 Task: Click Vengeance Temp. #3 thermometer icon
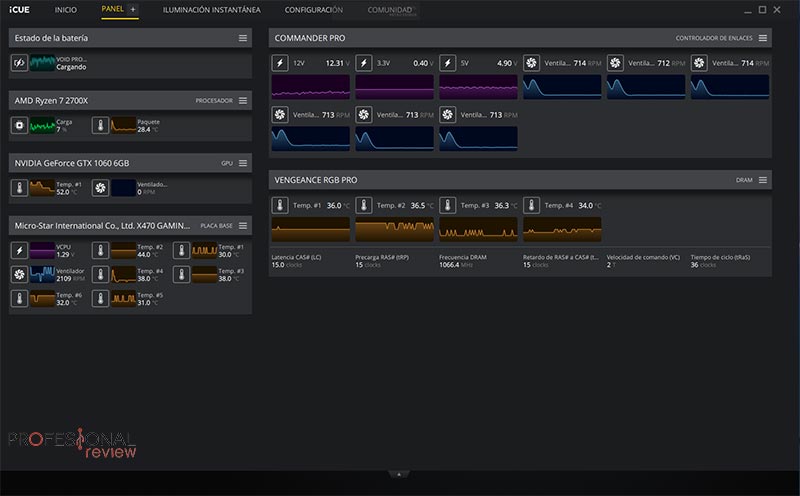(x=447, y=205)
